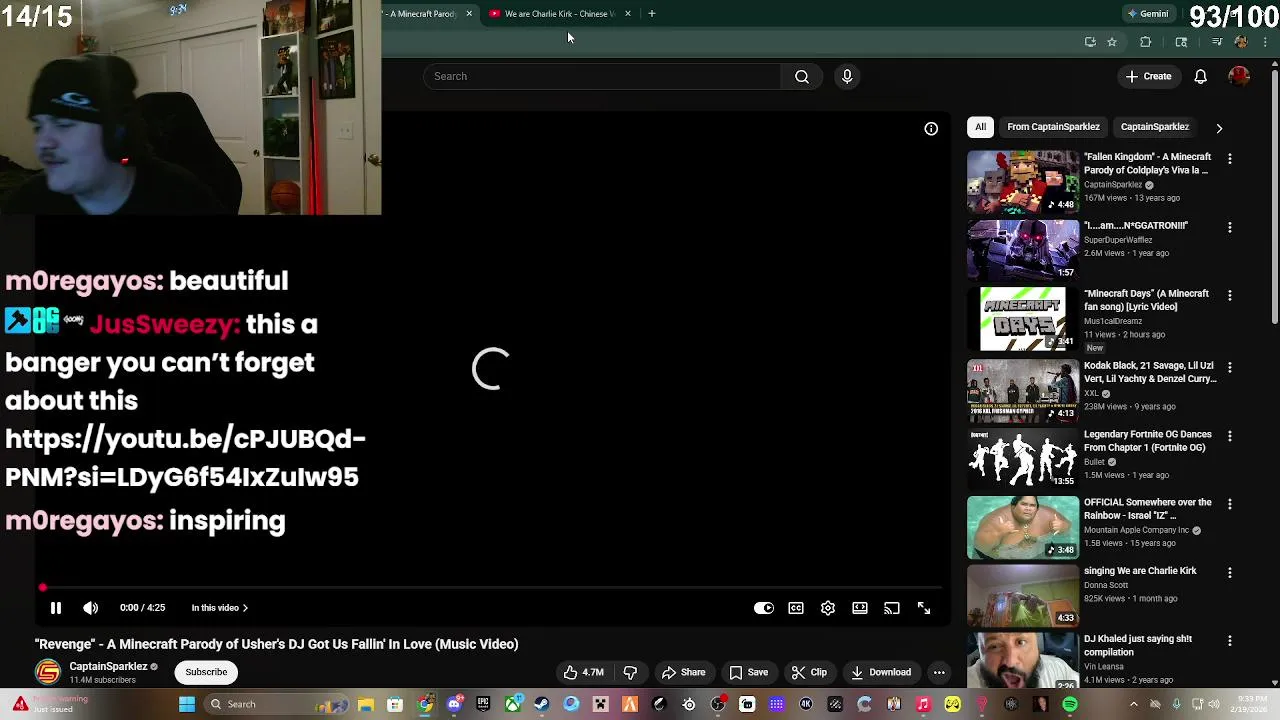1280x720 pixels.
Task: Close the Minecraft Parody browser tab
Action: click(x=469, y=14)
